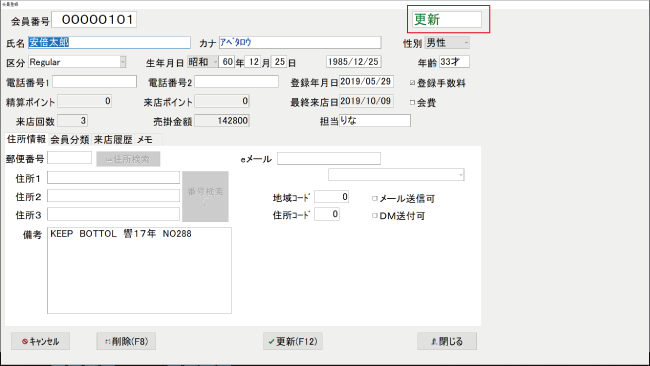Click the 最終来店日 date field
The width and height of the screenshot is (650, 366).
(366, 101)
